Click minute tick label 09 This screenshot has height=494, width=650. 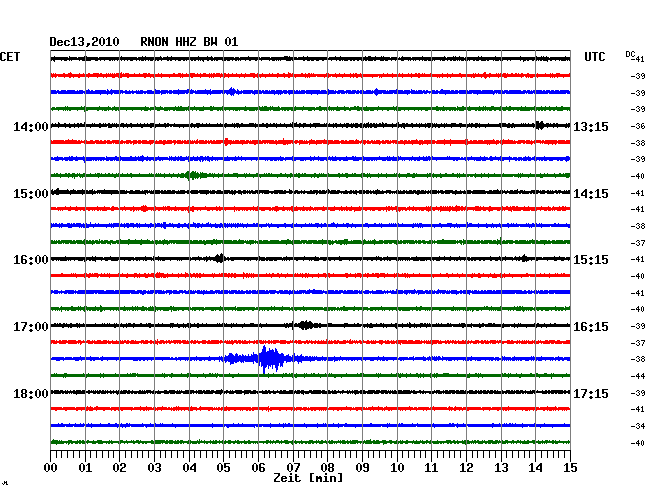[x=362, y=468]
